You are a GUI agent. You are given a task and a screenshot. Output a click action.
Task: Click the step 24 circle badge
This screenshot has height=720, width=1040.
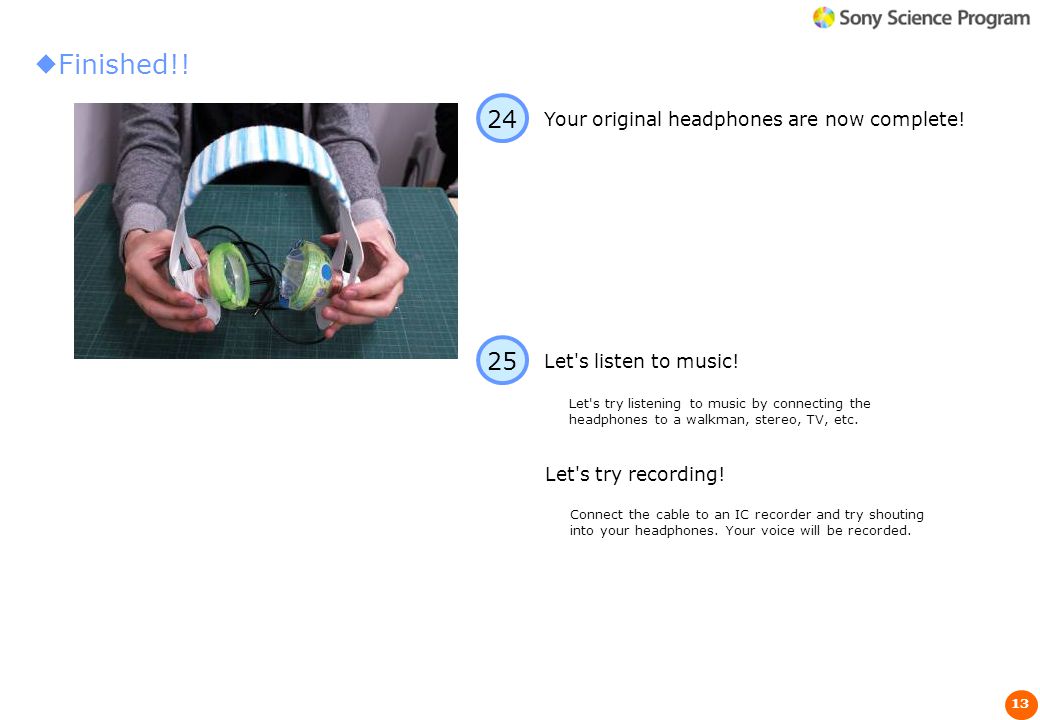(502, 118)
